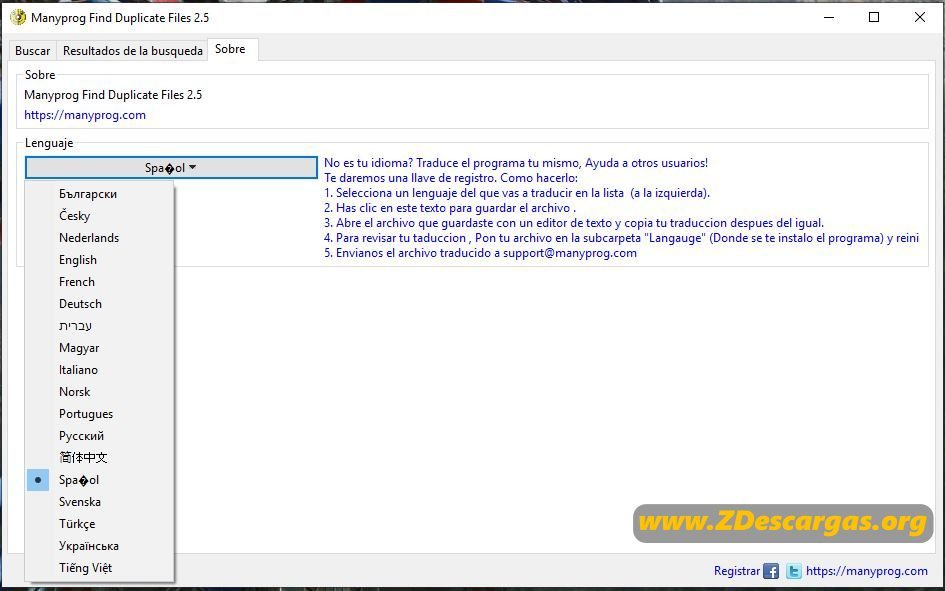
Task: Open the Facebook icon in footer
Action: coord(771,571)
